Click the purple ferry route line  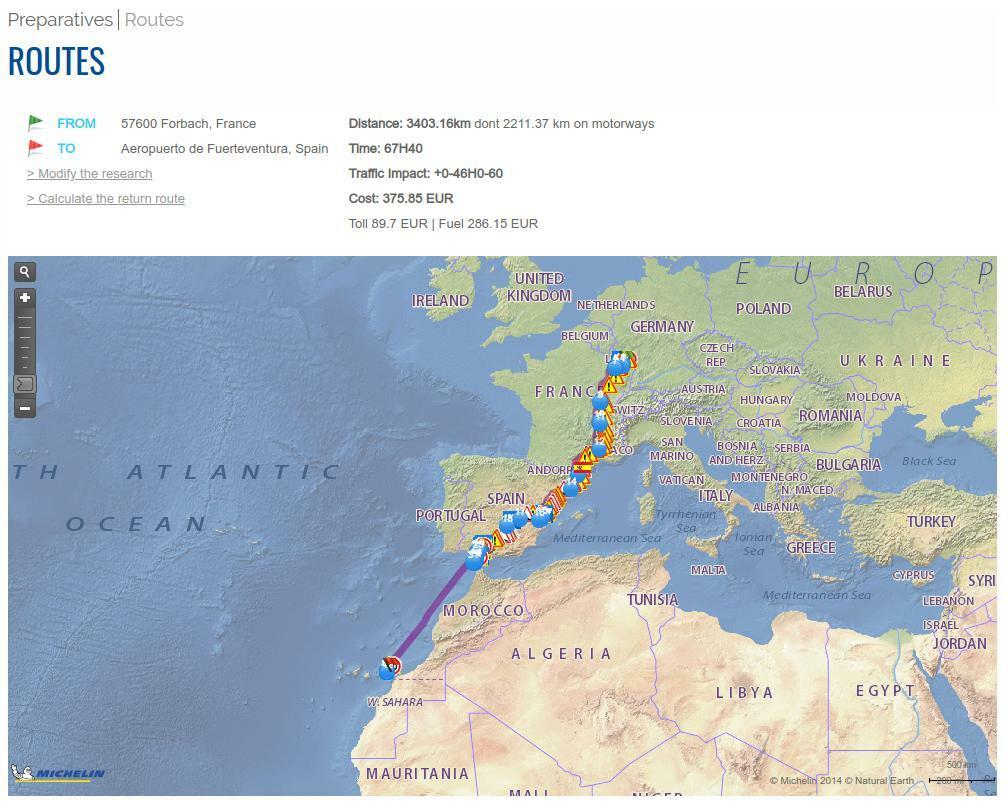(x=433, y=610)
